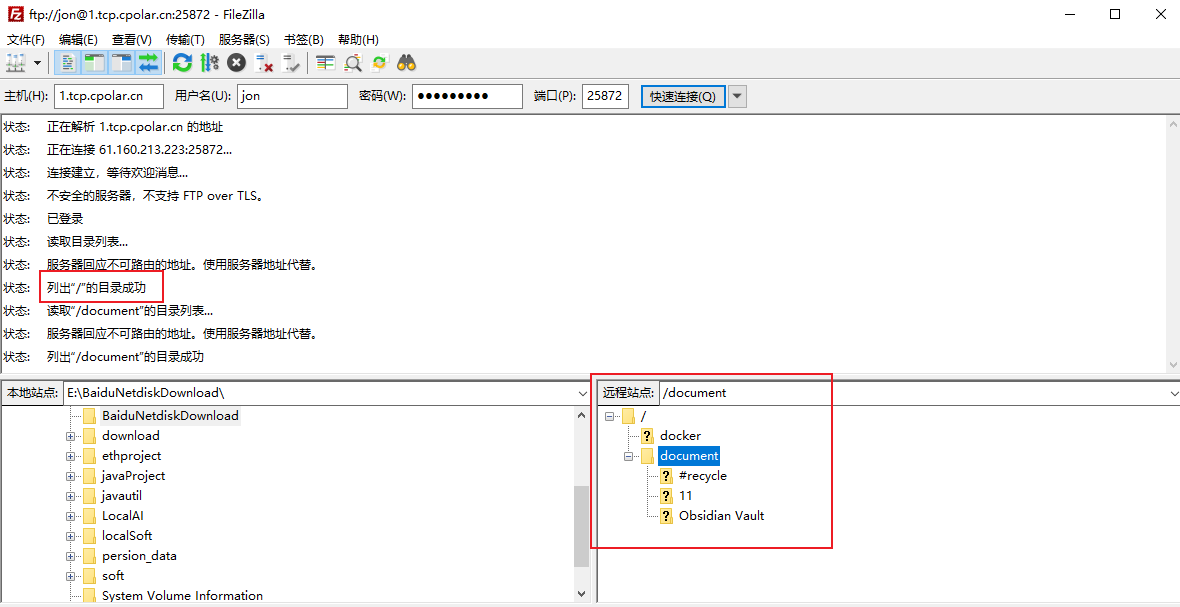This screenshot has width=1180, height=607.
Task: Click the 快速连接(Q) button
Action: coord(683,96)
